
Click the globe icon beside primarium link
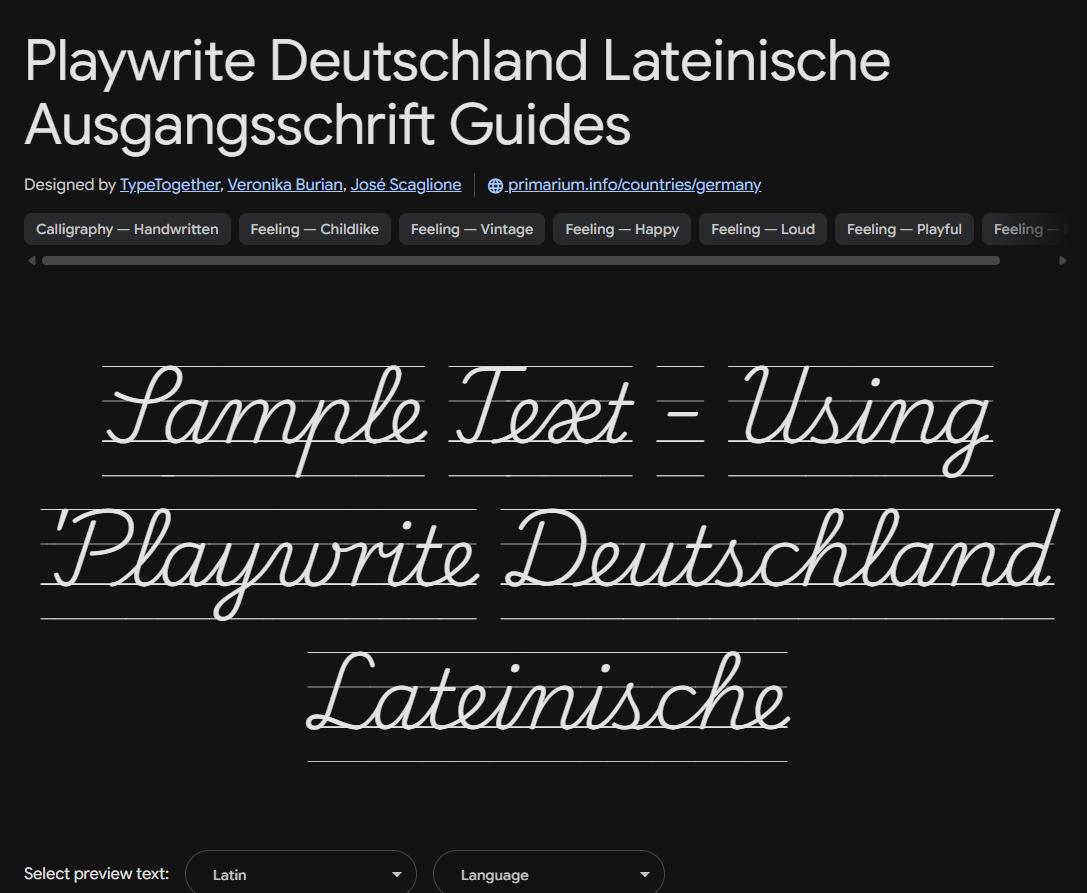pyautogui.click(x=495, y=186)
